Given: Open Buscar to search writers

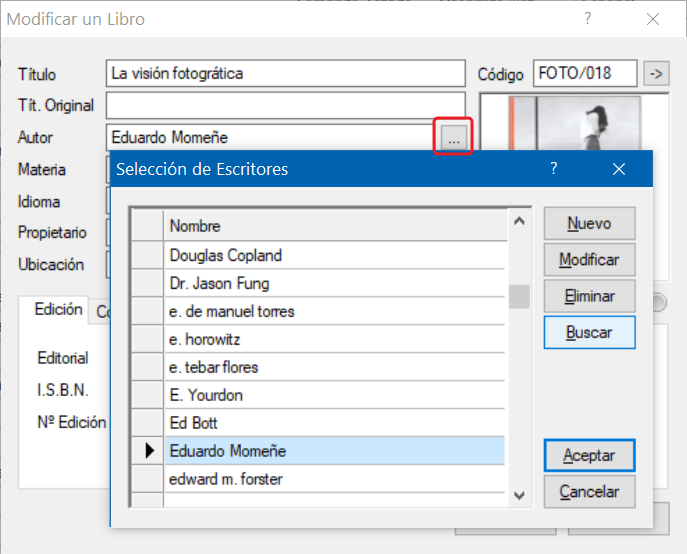Looking at the screenshot, I should coord(589,332).
